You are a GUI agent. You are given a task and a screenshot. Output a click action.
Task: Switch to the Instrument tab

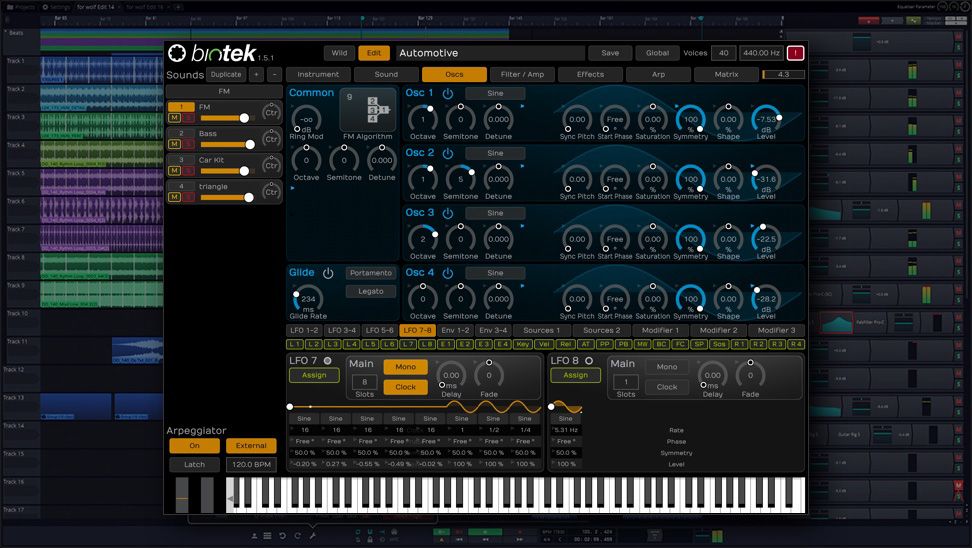(x=318, y=74)
